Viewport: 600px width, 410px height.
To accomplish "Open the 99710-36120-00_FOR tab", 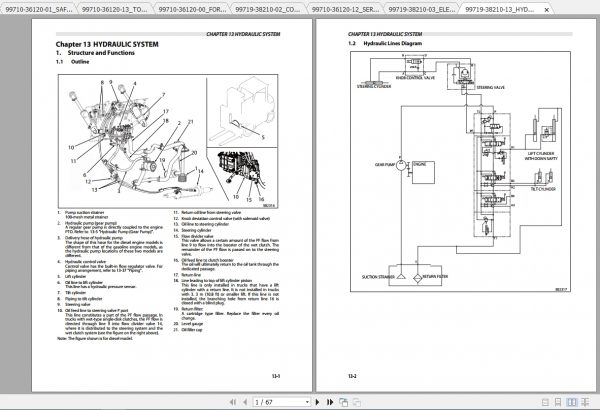I will [192, 9].
